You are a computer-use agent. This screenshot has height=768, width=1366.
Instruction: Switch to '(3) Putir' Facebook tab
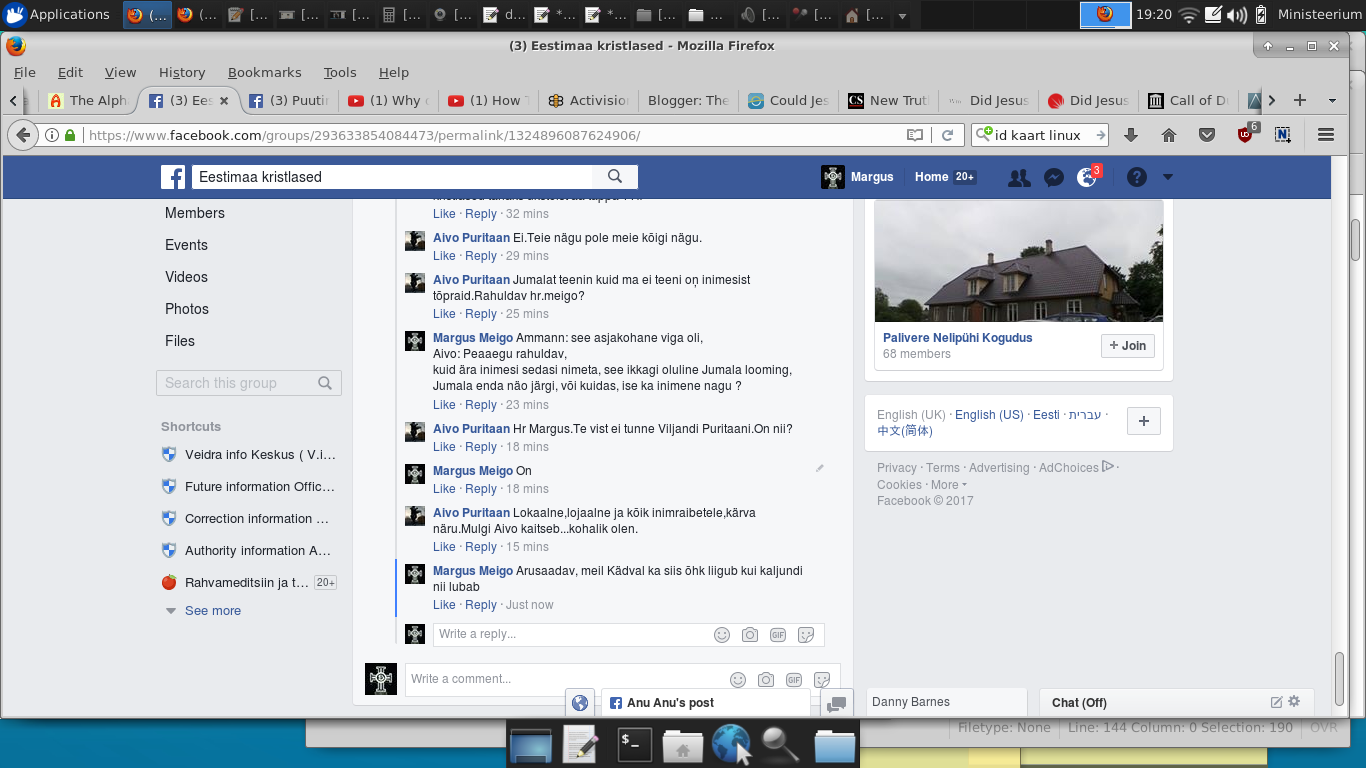(288, 100)
